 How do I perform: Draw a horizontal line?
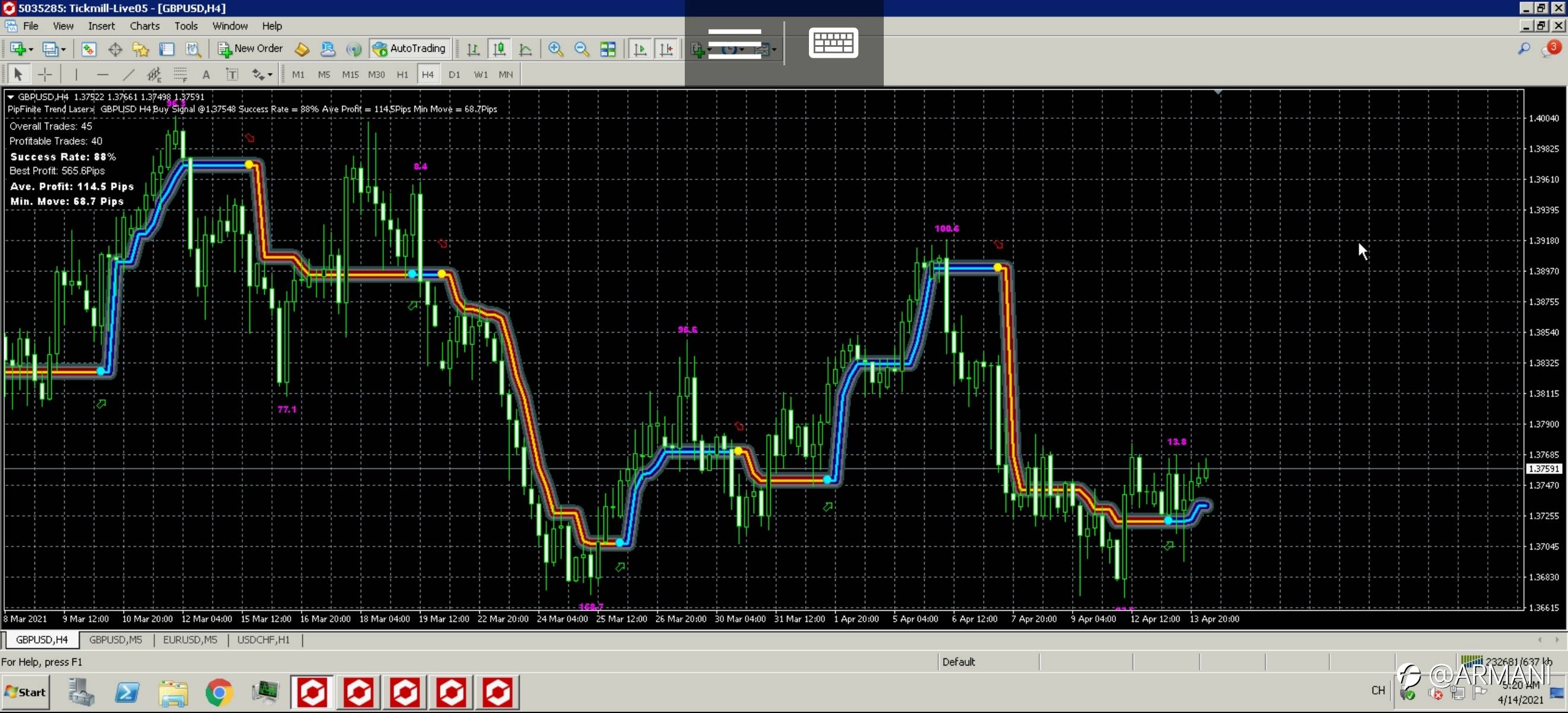[x=102, y=74]
